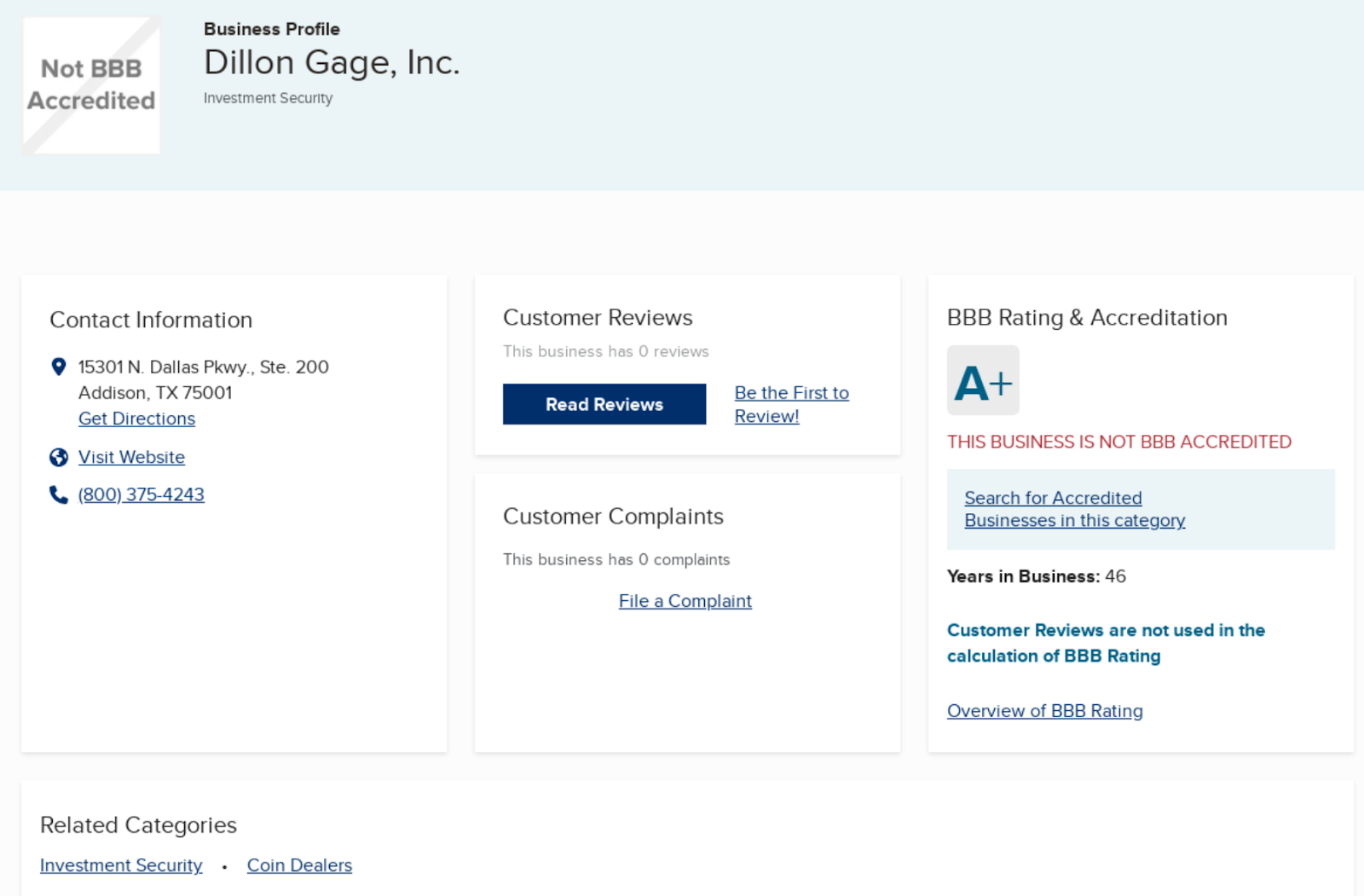Viewport: 1364px width, 896px height.
Task: Click BBB Rating & Accreditation heading
Action: click(x=1087, y=317)
